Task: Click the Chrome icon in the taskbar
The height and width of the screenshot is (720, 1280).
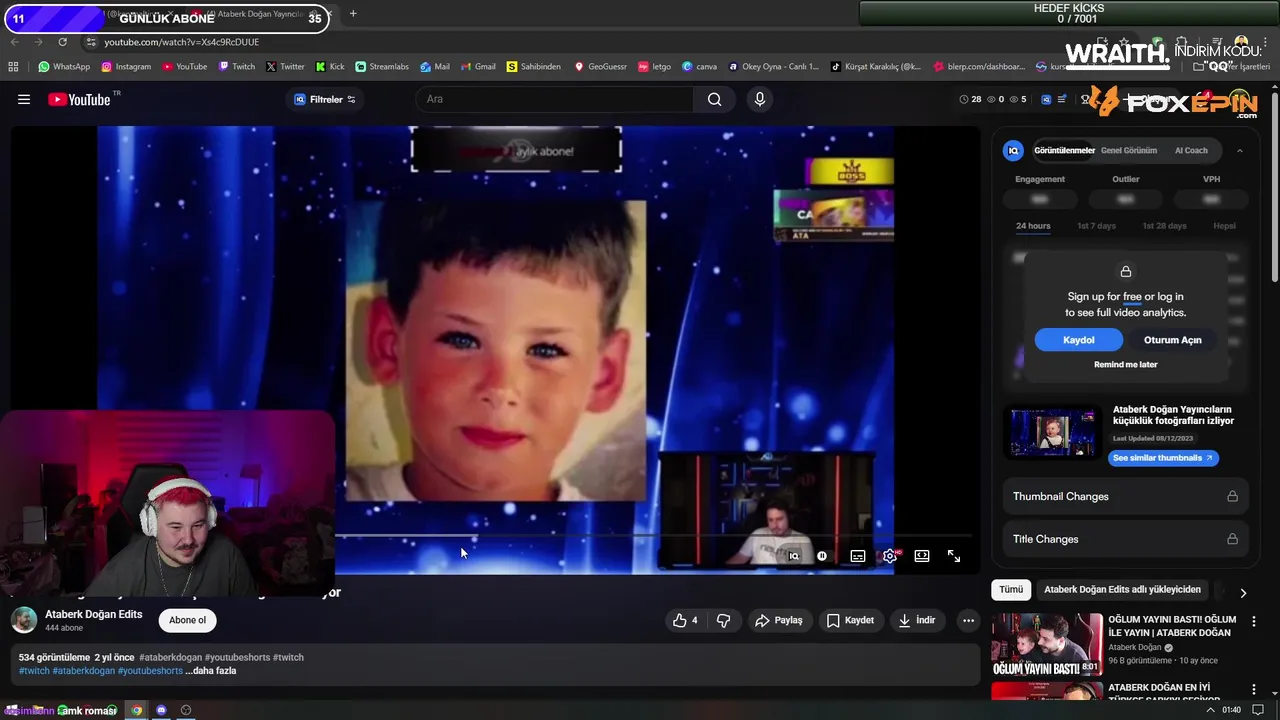Action: coord(137,710)
